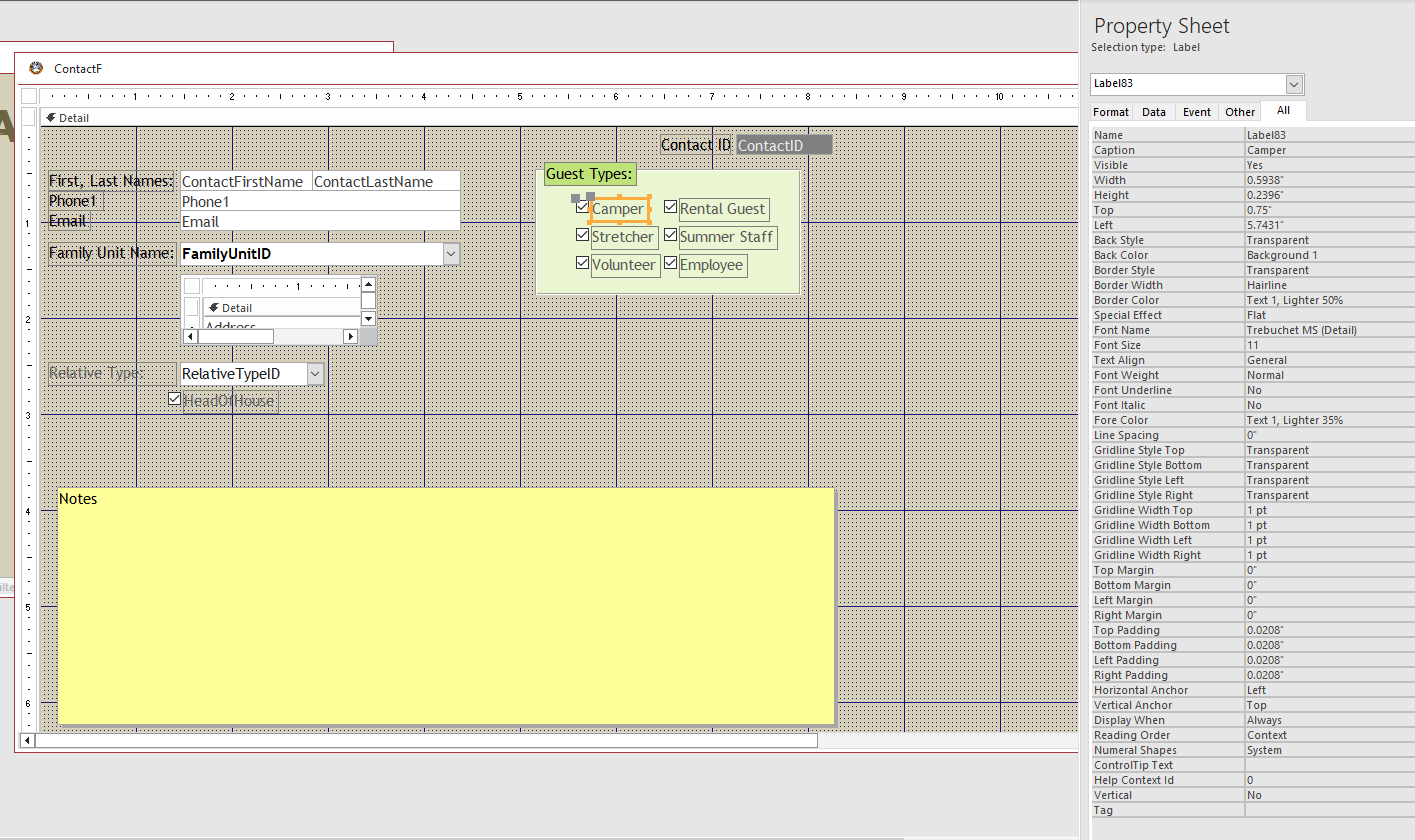
Task: Click the subform's scroll up arrow
Action: tap(368, 285)
